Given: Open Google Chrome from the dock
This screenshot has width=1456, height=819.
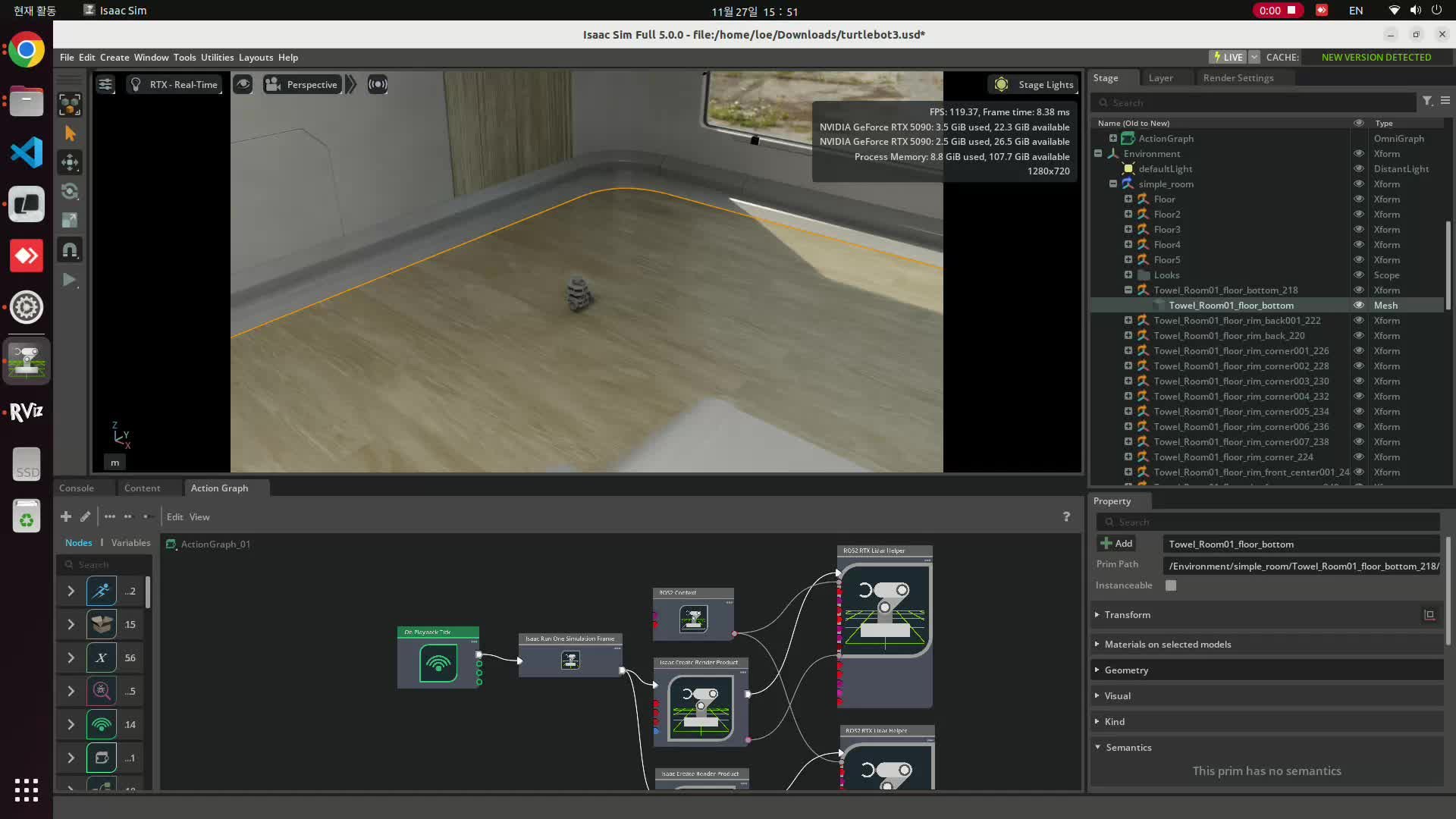Looking at the screenshot, I should click(27, 50).
